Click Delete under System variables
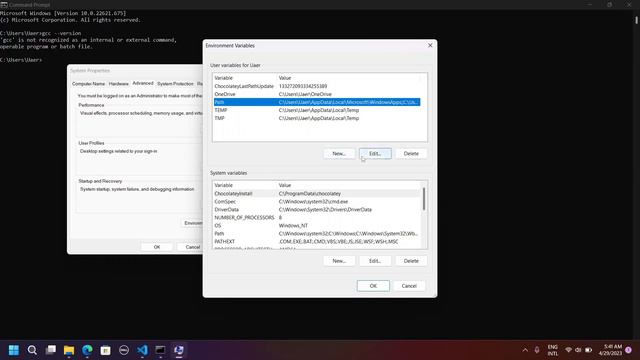640x360 pixels. pyautogui.click(x=411, y=261)
